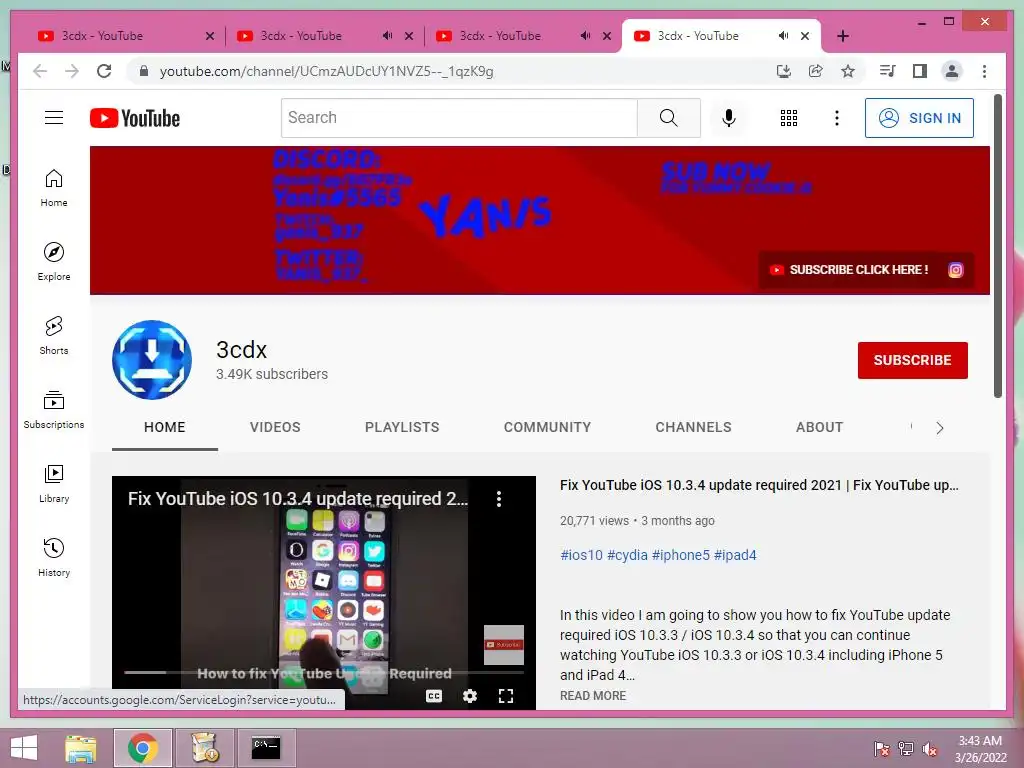Image resolution: width=1024 pixels, height=768 pixels.
Task: Open Chrome profile avatar
Action: pyautogui.click(x=952, y=71)
